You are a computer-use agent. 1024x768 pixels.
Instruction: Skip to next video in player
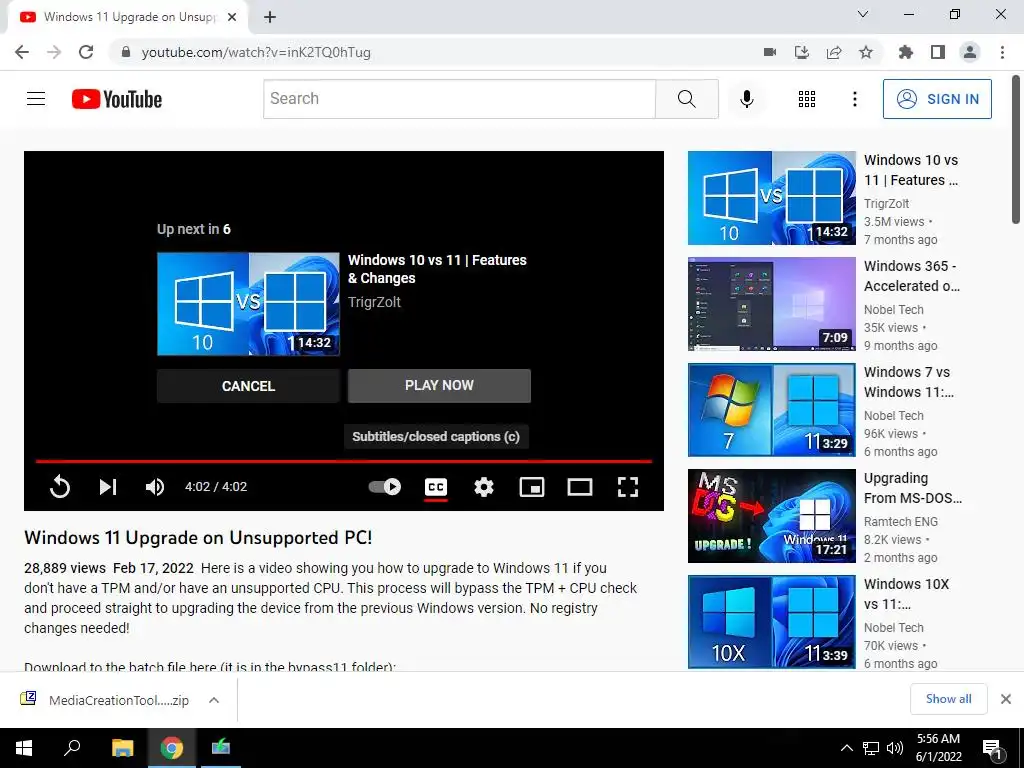click(108, 487)
